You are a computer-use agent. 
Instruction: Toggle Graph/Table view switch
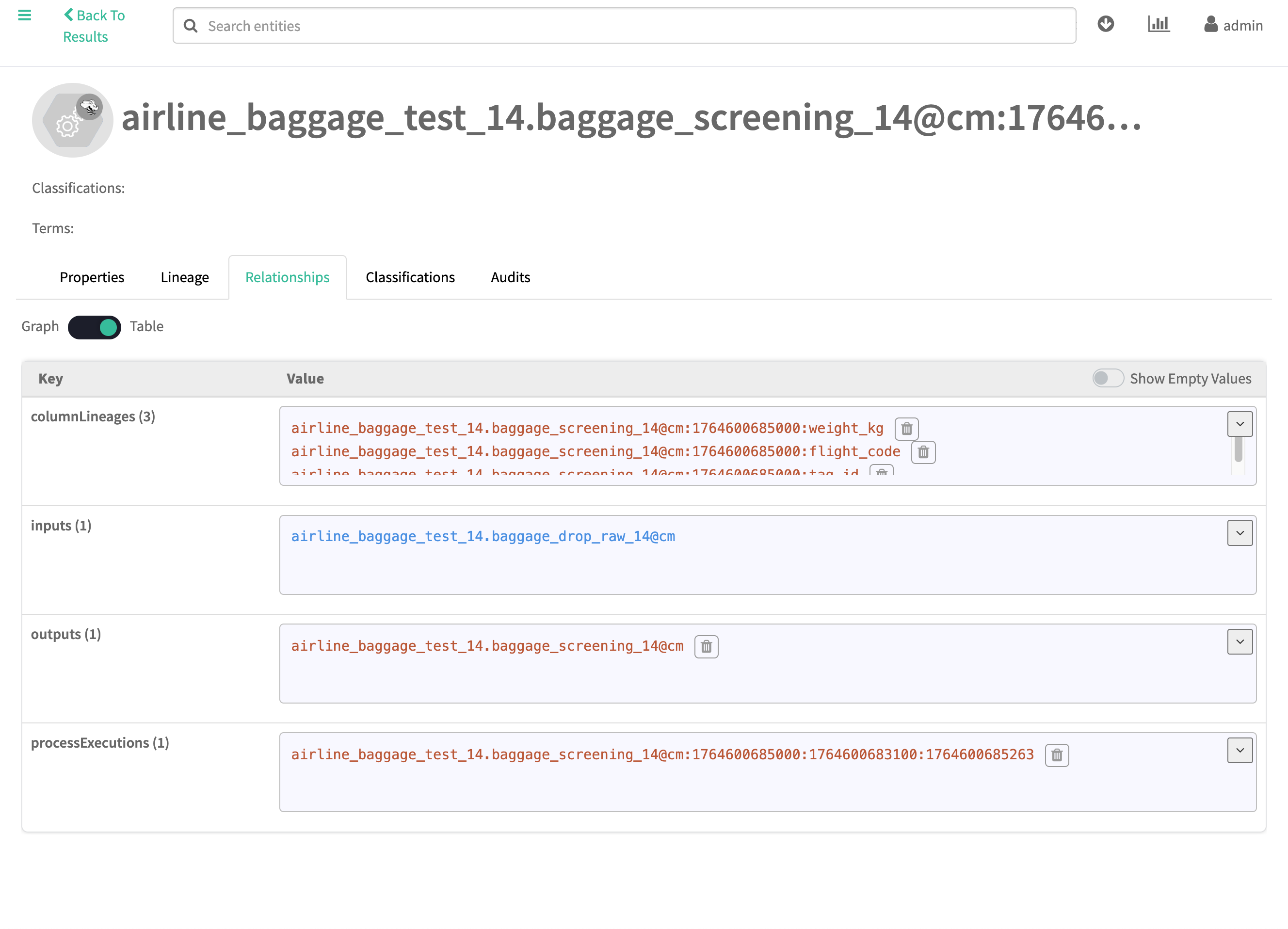(94, 327)
